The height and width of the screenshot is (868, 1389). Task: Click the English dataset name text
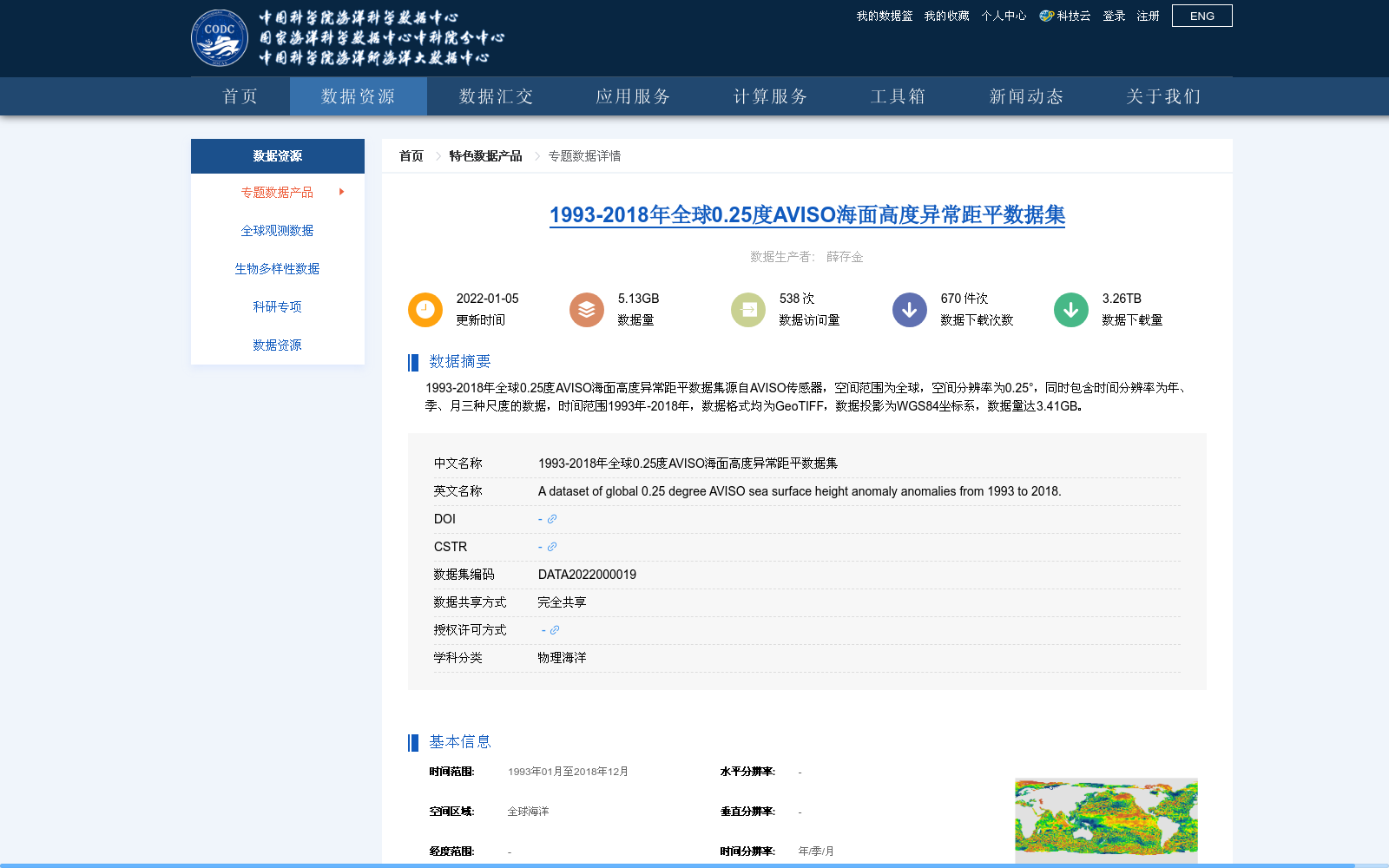point(800,491)
